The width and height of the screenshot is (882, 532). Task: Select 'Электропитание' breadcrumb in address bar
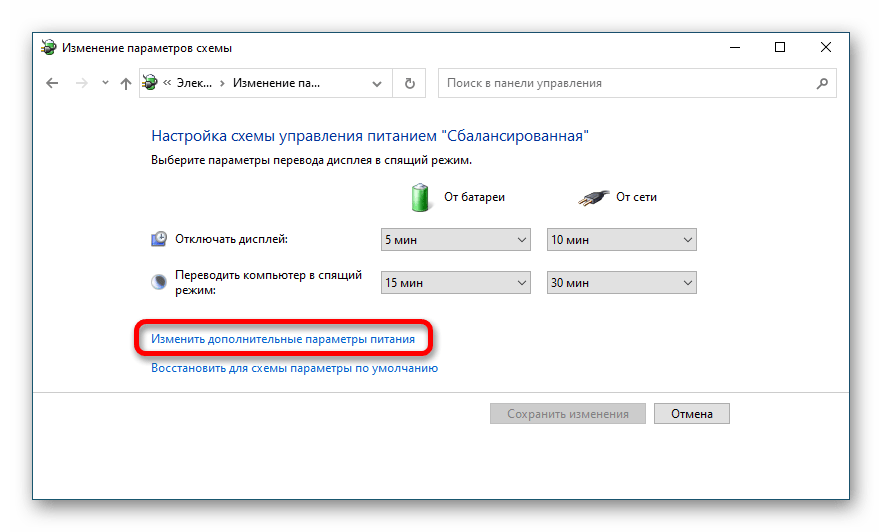point(194,84)
